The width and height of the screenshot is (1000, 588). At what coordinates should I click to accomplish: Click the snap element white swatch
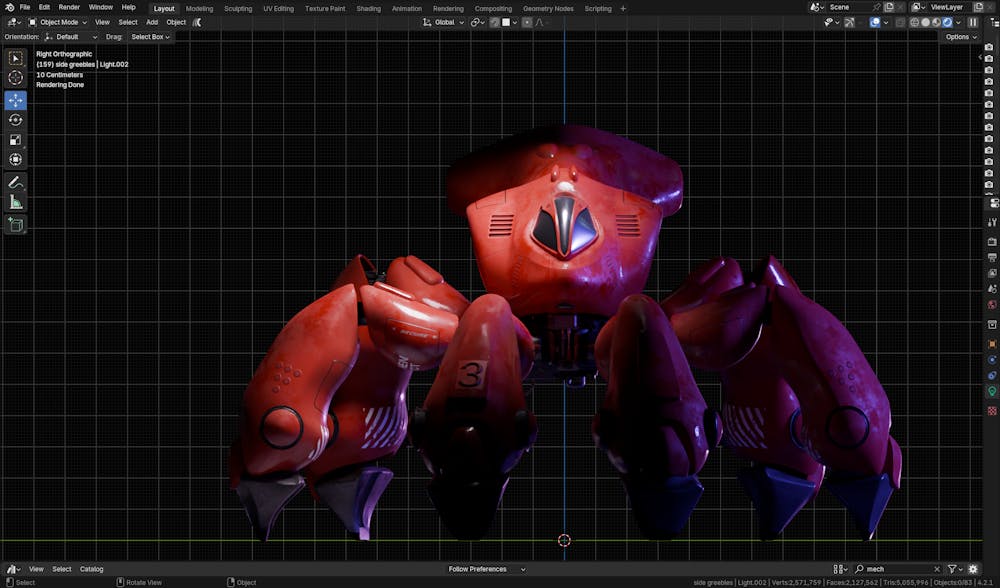pos(506,22)
